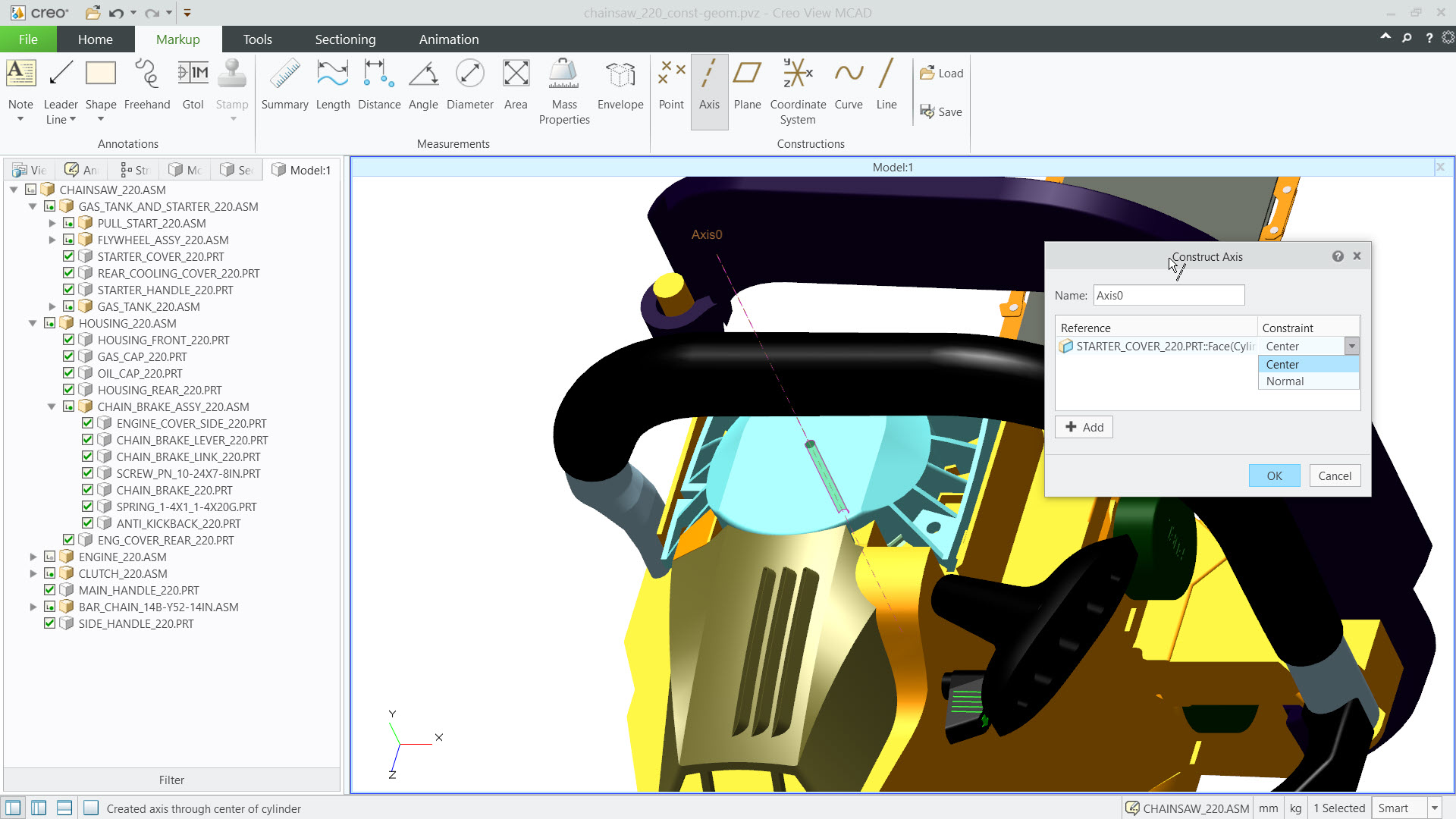Measure a Diameter

[x=470, y=85]
